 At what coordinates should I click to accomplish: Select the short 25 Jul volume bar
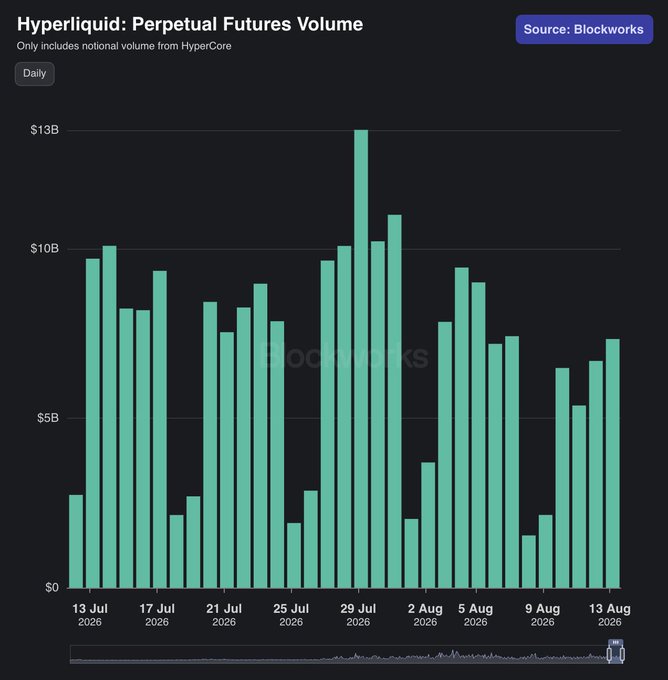tap(294, 555)
